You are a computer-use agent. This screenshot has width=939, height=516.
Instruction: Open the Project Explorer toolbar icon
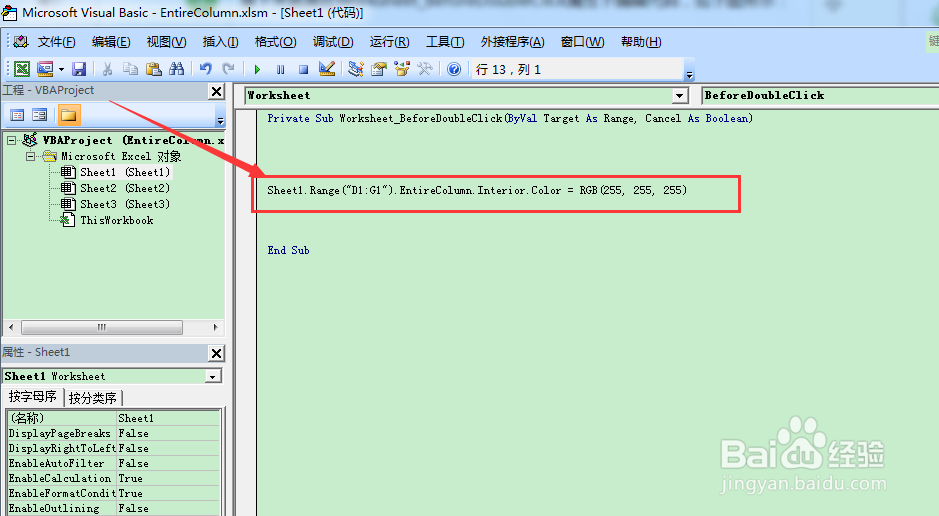[x=356, y=69]
